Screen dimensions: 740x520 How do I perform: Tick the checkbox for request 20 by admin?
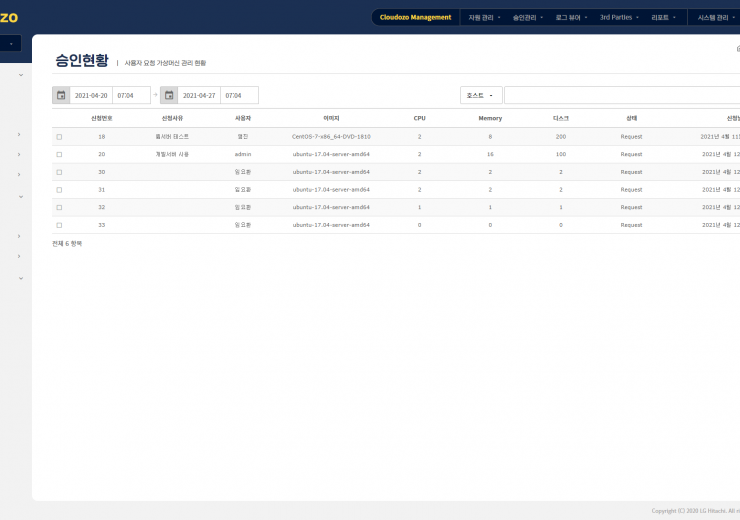click(x=59, y=155)
